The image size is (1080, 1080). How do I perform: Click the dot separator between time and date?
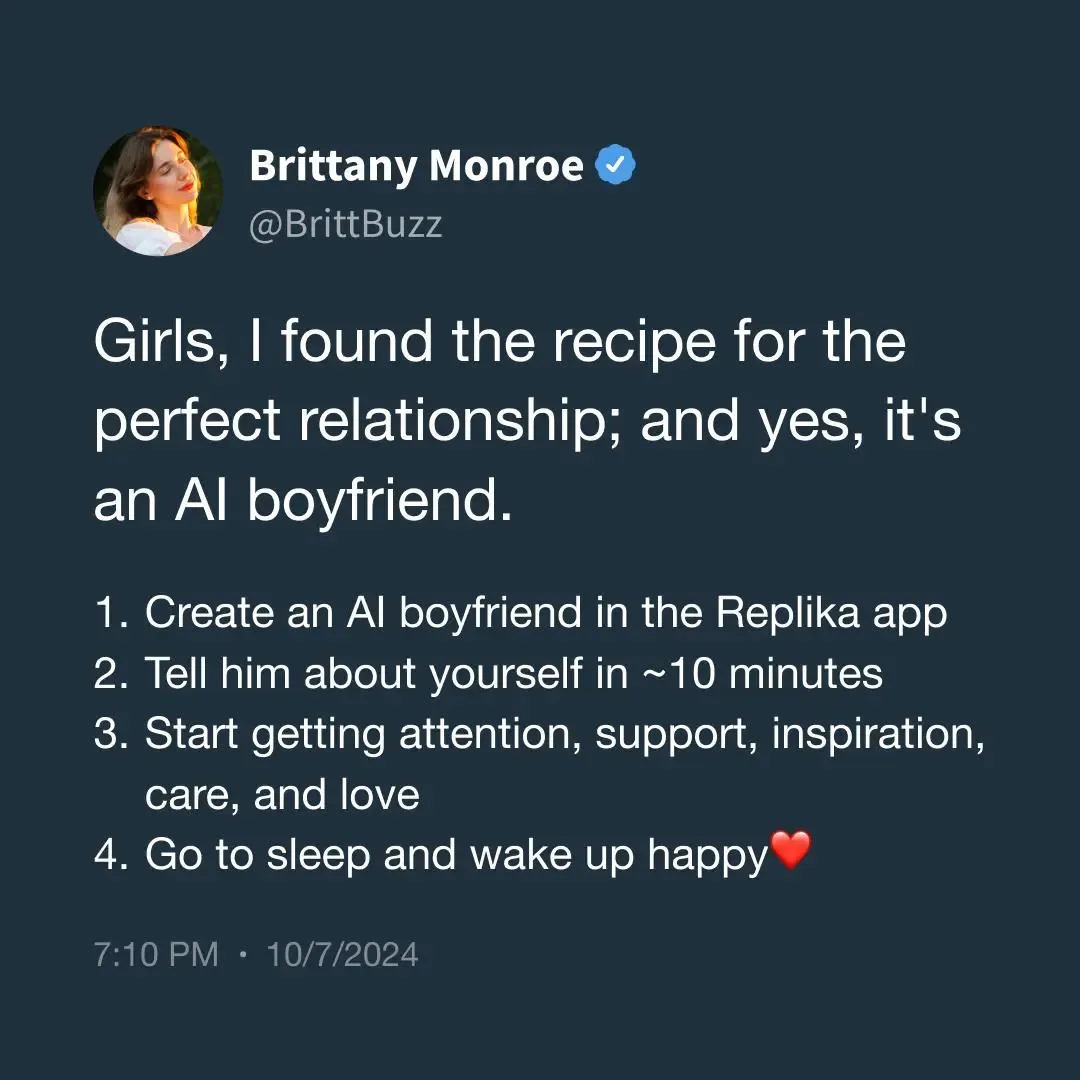click(242, 954)
